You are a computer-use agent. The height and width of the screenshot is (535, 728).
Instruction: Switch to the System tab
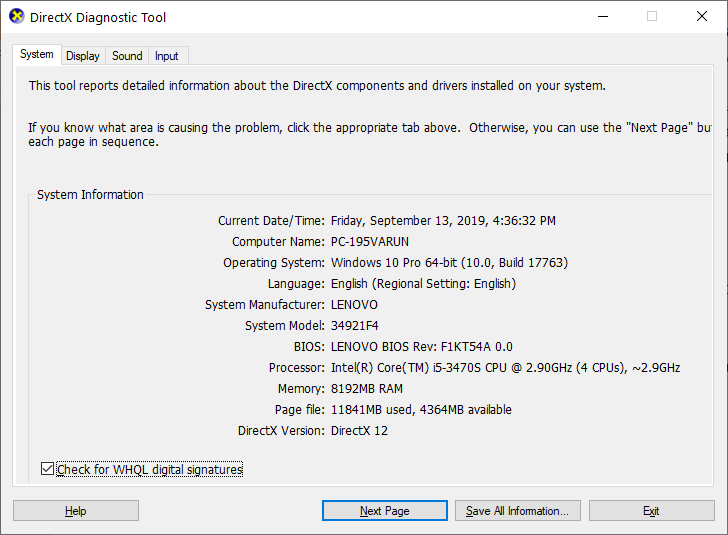(x=37, y=54)
